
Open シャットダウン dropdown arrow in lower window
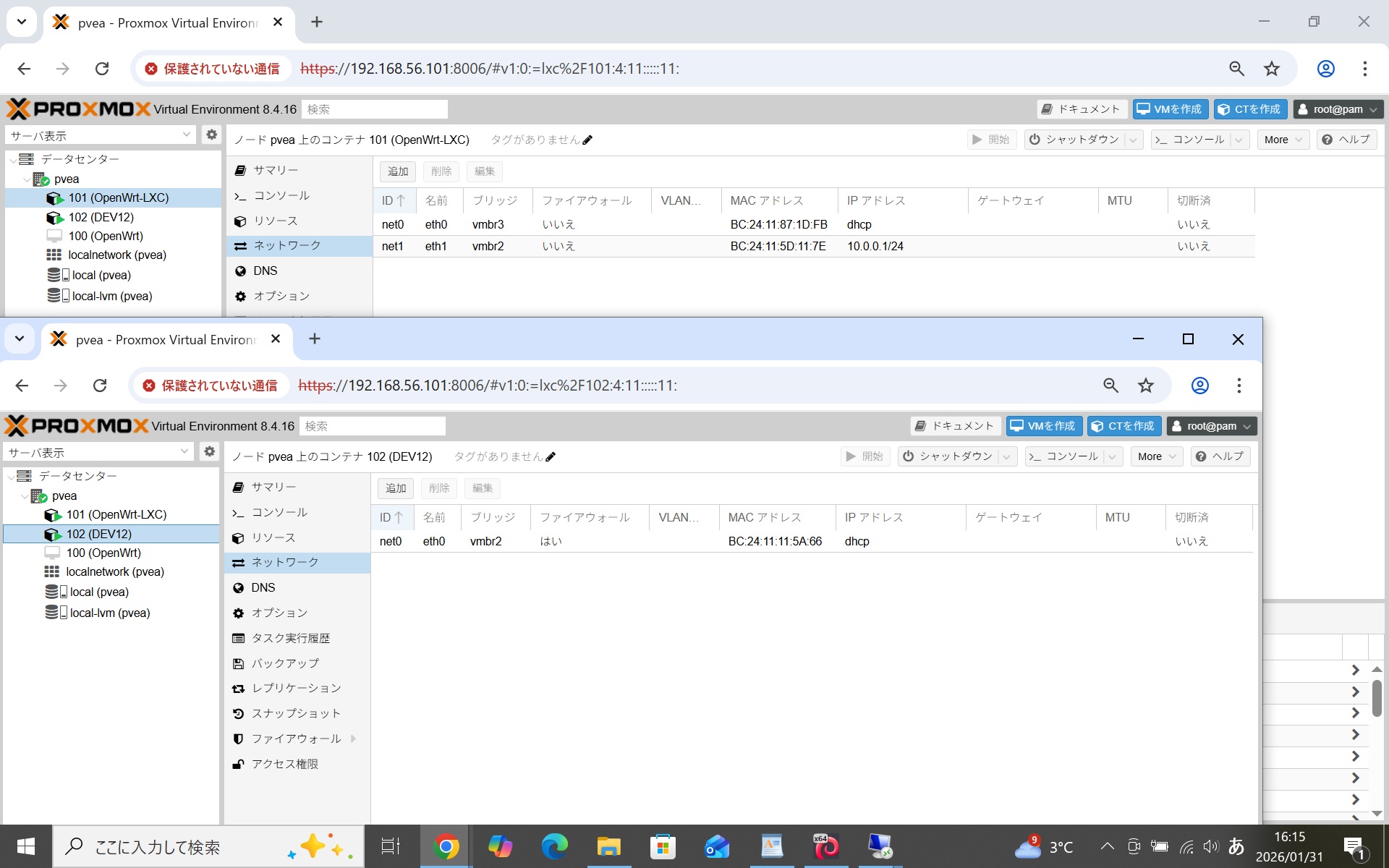click(x=1006, y=456)
